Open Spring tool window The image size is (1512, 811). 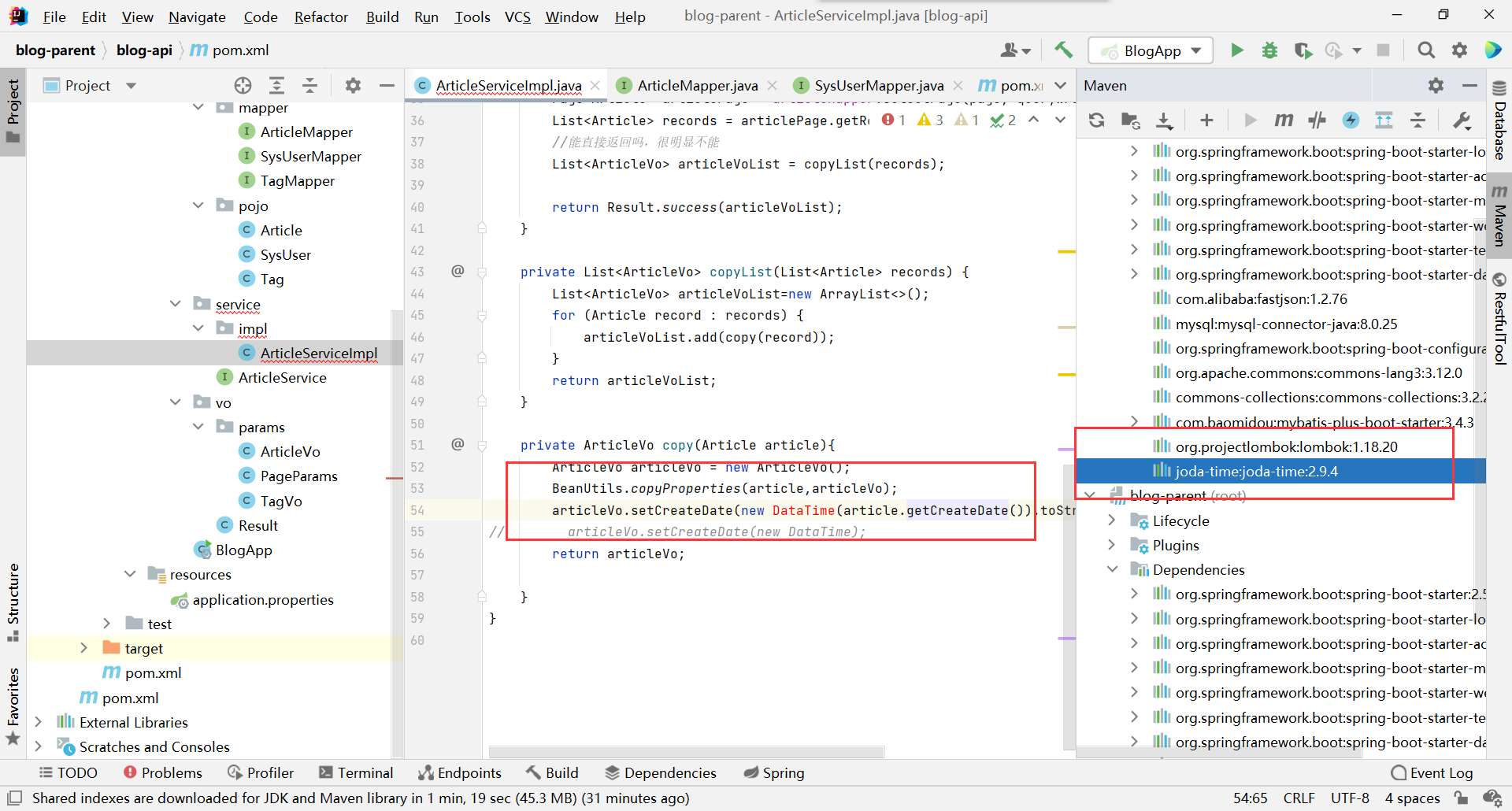[x=774, y=772]
